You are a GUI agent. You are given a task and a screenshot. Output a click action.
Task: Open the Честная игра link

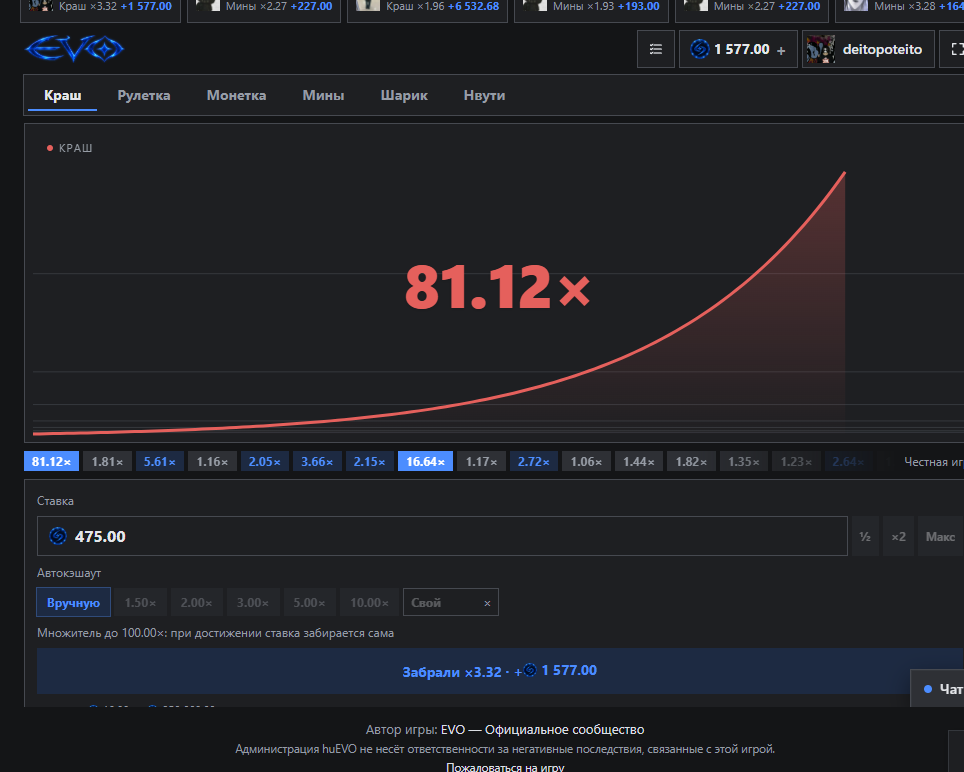tap(934, 462)
